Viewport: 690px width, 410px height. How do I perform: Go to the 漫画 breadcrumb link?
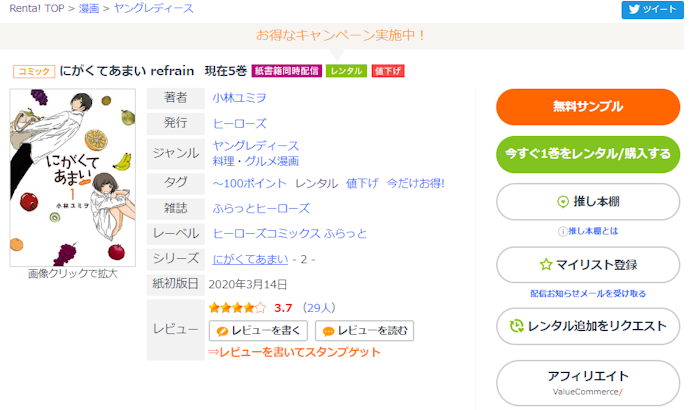pyautogui.click(x=88, y=8)
